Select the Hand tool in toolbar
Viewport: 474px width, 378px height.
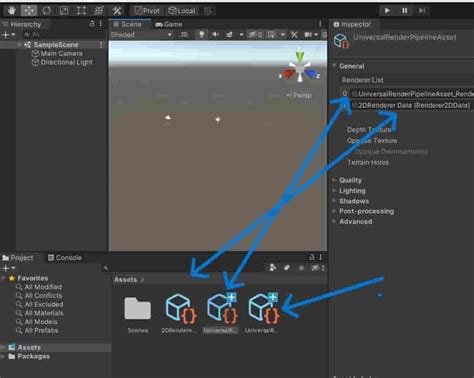click(11, 11)
